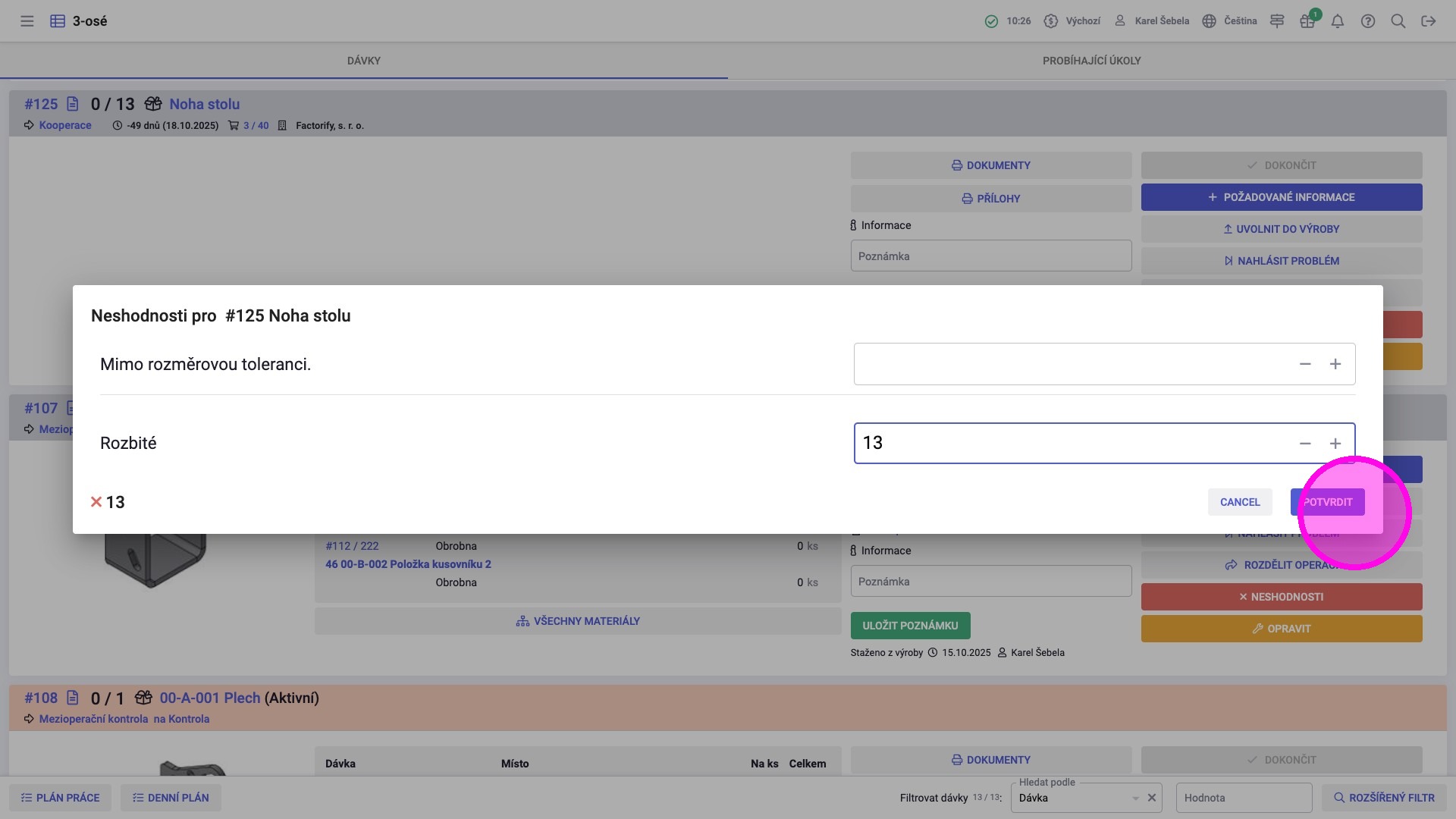Expand the Hledat podle Dávka dropdown
The width and height of the screenshot is (1456, 819).
click(x=1135, y=798)
